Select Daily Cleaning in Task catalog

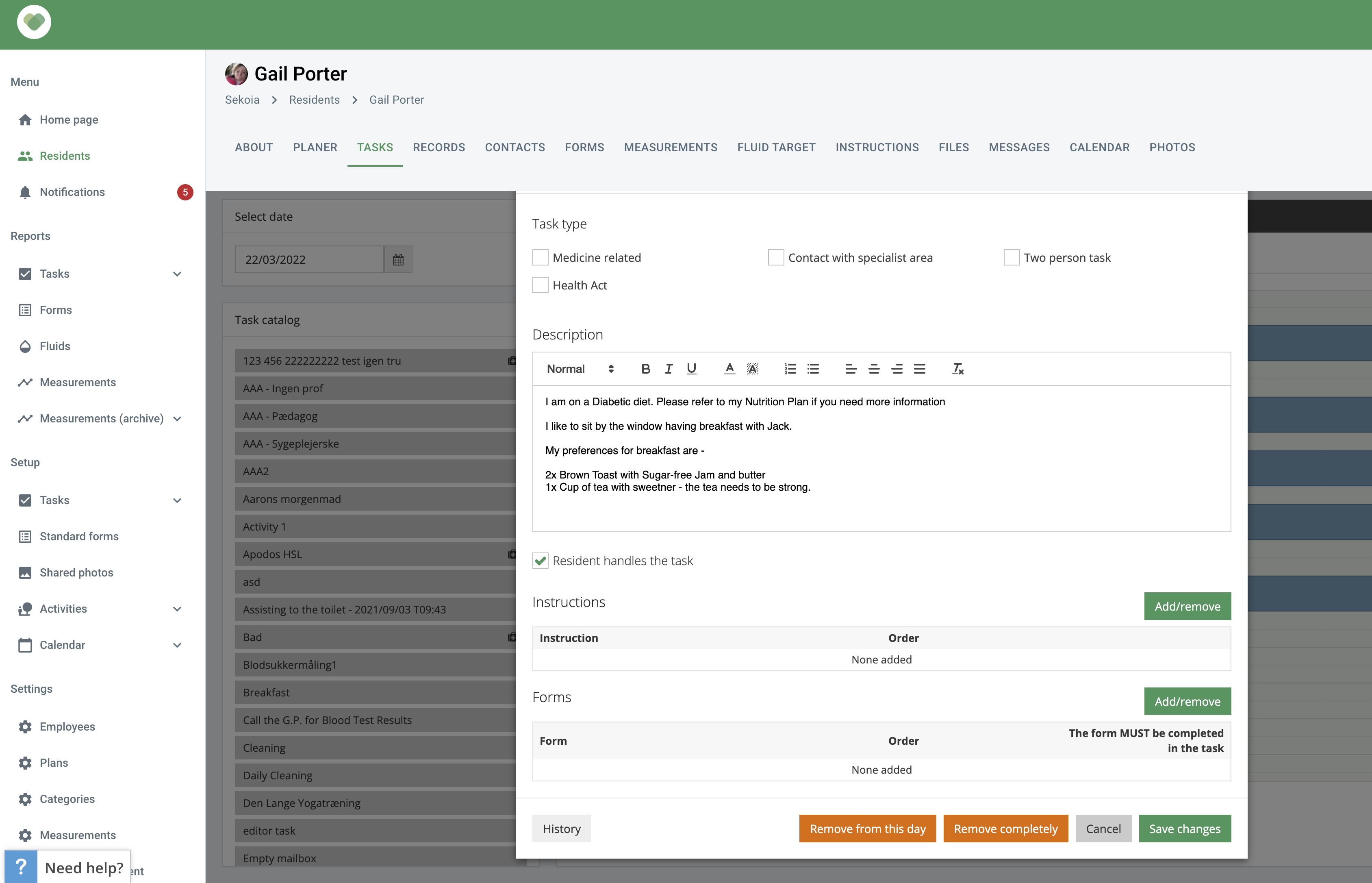pos(376,775)
